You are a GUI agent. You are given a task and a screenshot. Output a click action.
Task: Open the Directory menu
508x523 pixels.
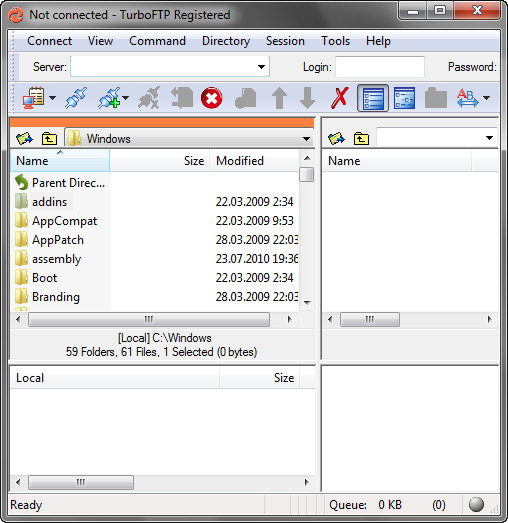226,41
